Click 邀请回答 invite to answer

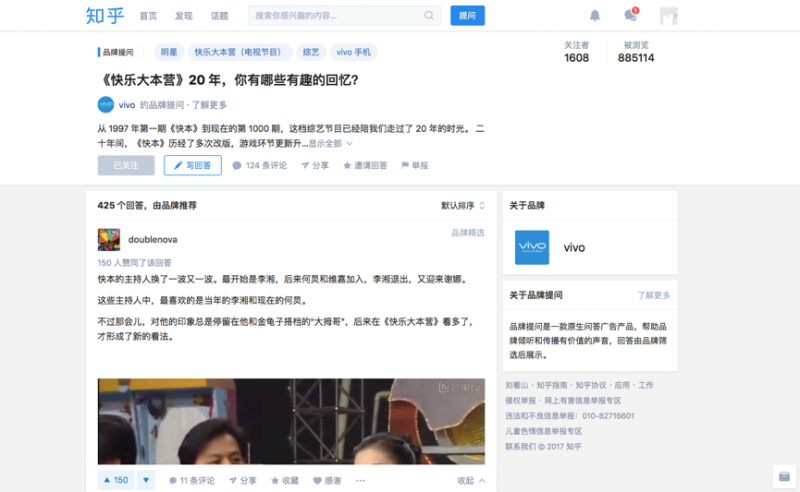(x=365, y=165)
